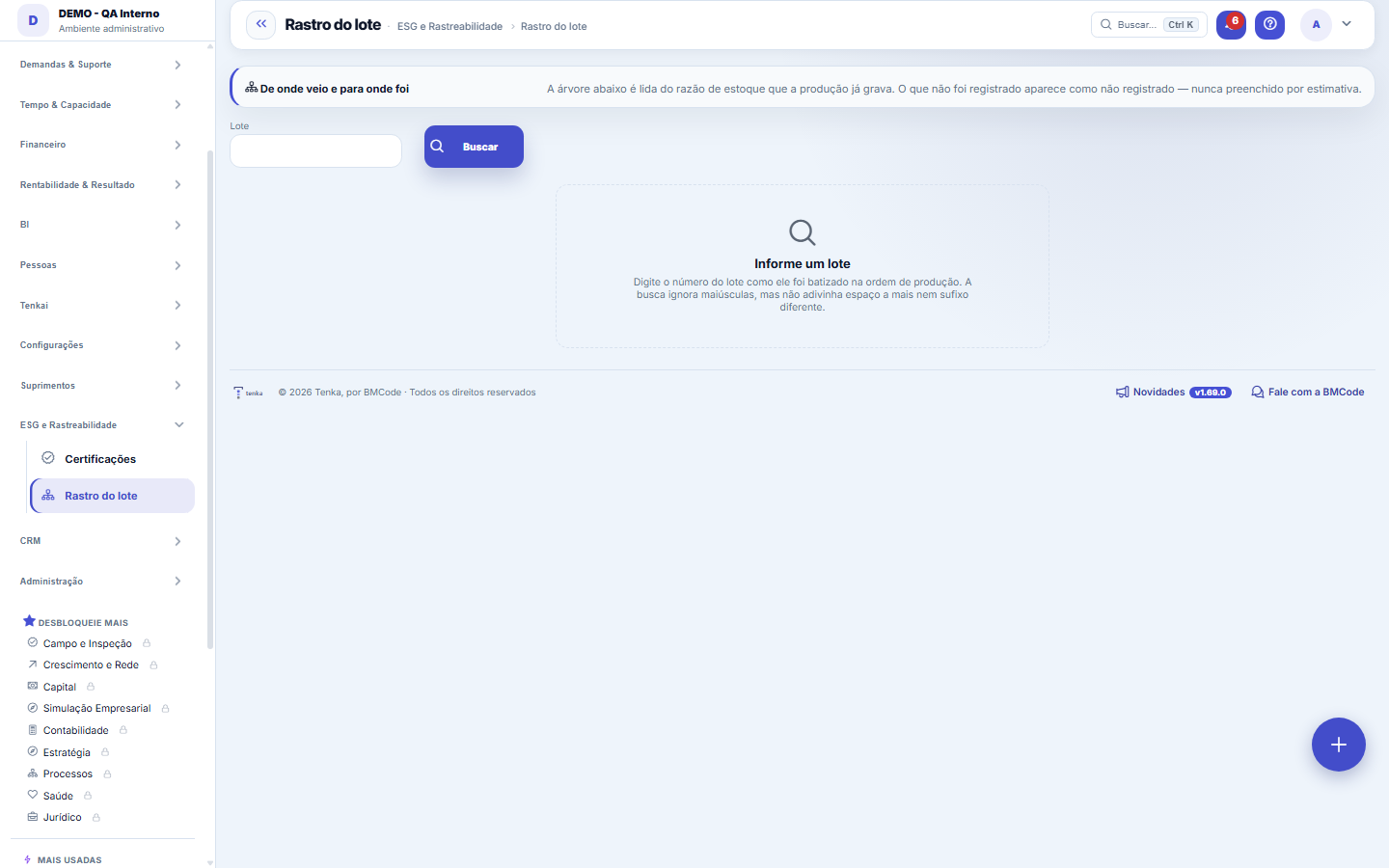This screenshot has width=1389, height=868.
Task: Click the floating plus action button
Action: click(x=1338, y=745)
